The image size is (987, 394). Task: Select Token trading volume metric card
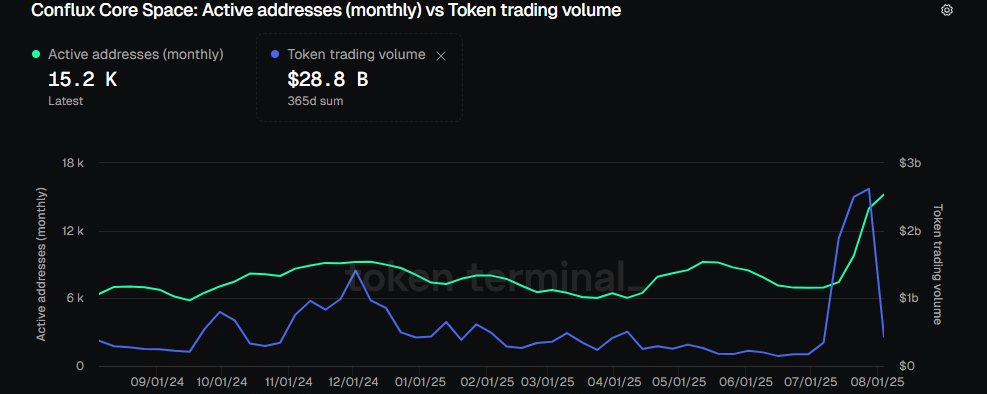tap(359, 77)
